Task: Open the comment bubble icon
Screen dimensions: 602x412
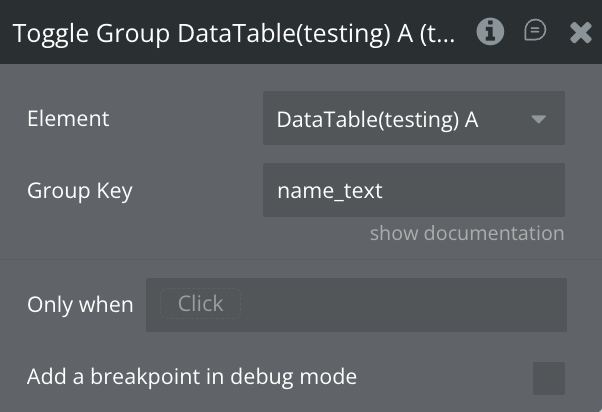Action: click(535, 32)
